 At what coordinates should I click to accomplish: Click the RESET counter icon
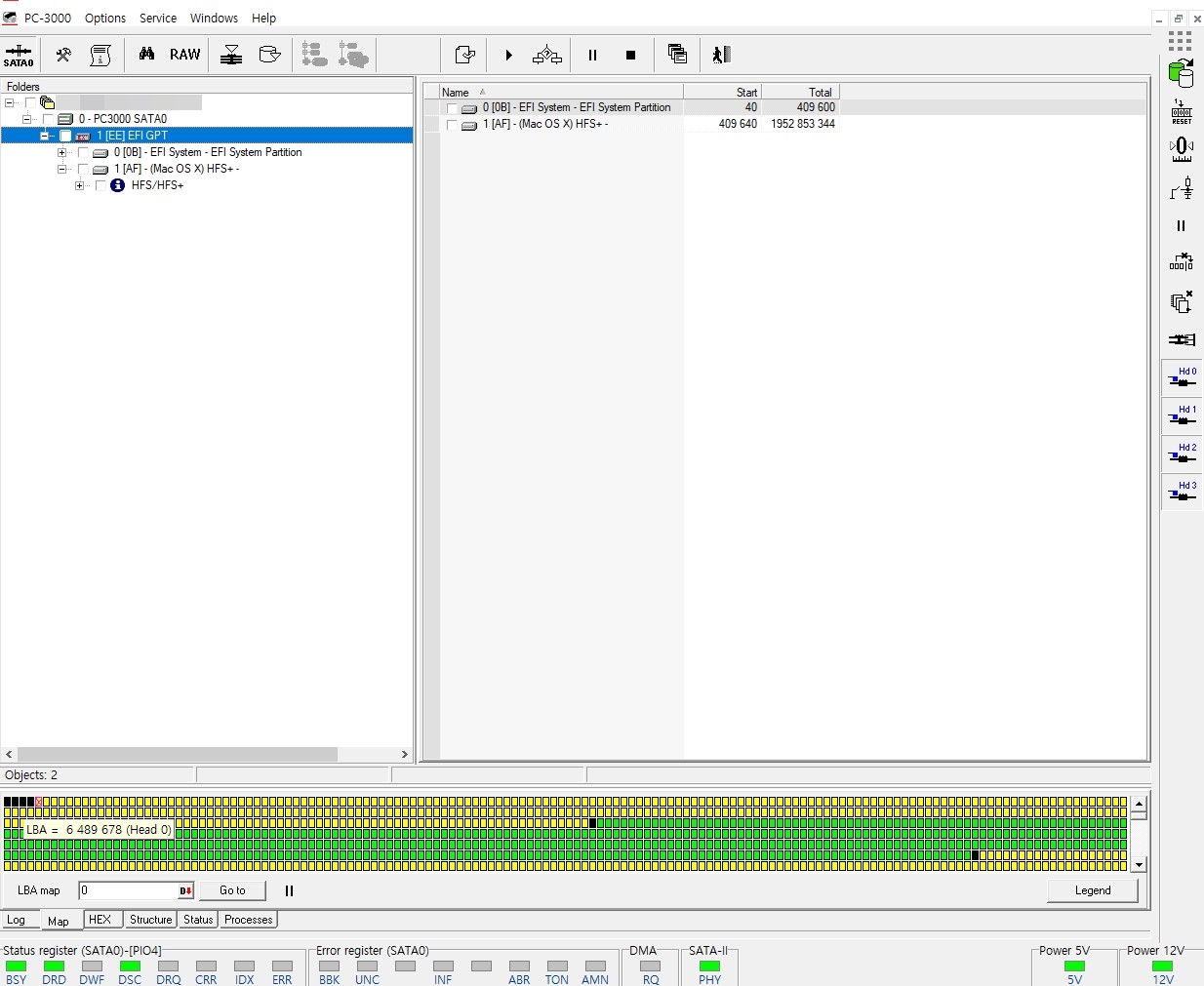pyautogui.click(x=1182, y=111)
